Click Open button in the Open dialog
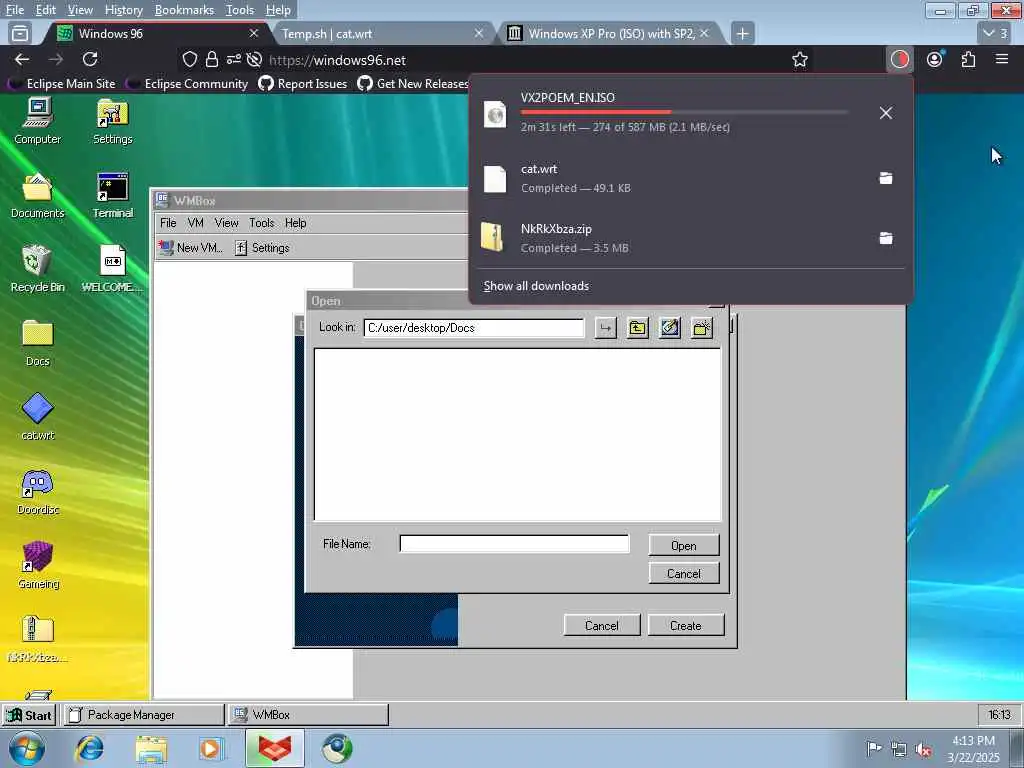The image size is (1024, 768). pyautogui.click(x=684, y=545)
